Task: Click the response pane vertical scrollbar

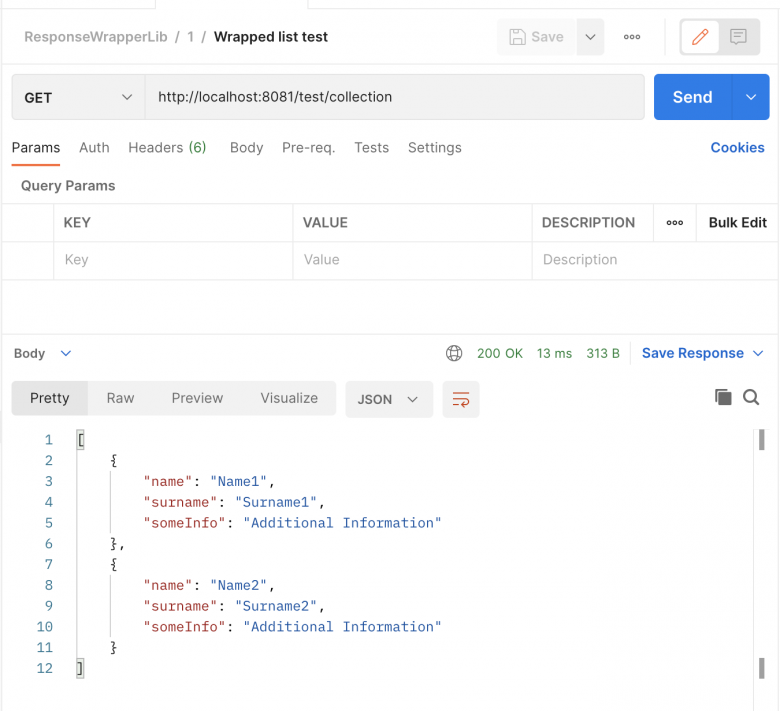Action: coord(761,554)
